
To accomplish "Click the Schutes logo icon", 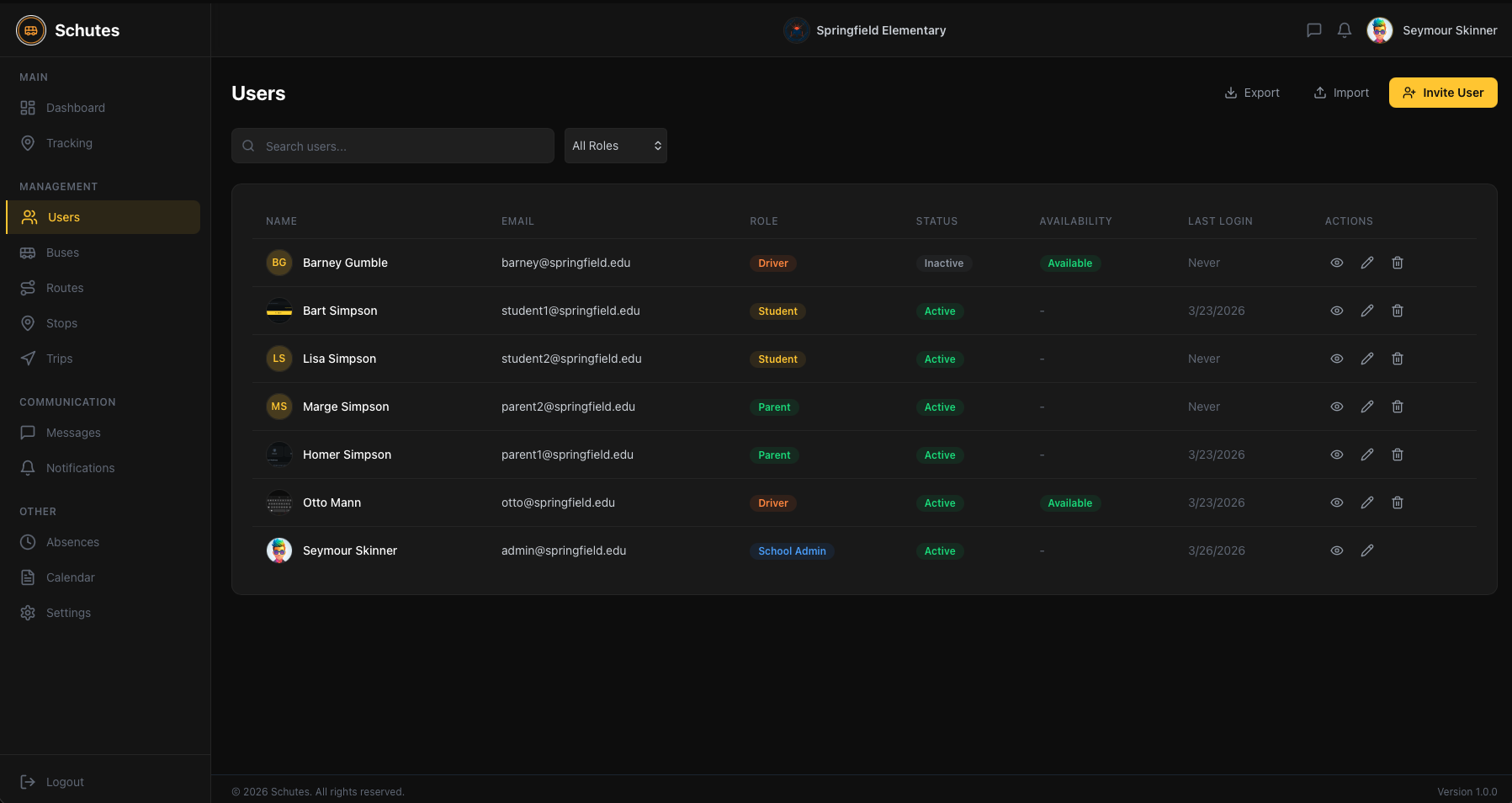I will (31, 30).
